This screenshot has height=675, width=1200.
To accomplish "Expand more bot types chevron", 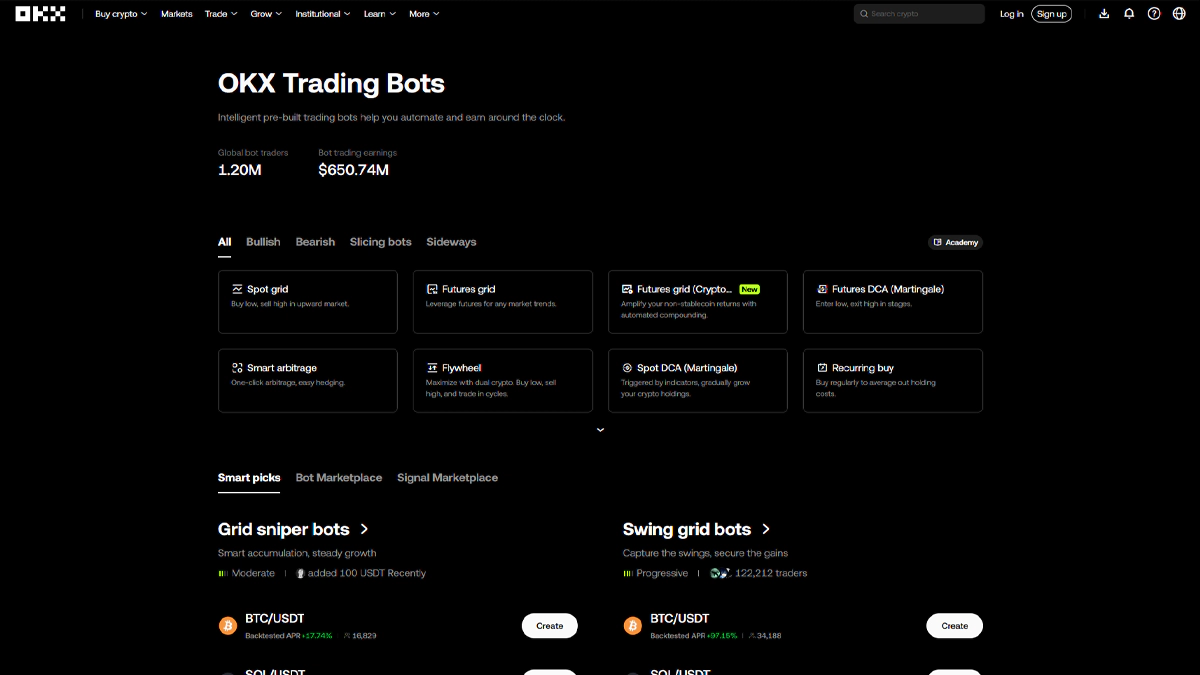I will (600, 430).
